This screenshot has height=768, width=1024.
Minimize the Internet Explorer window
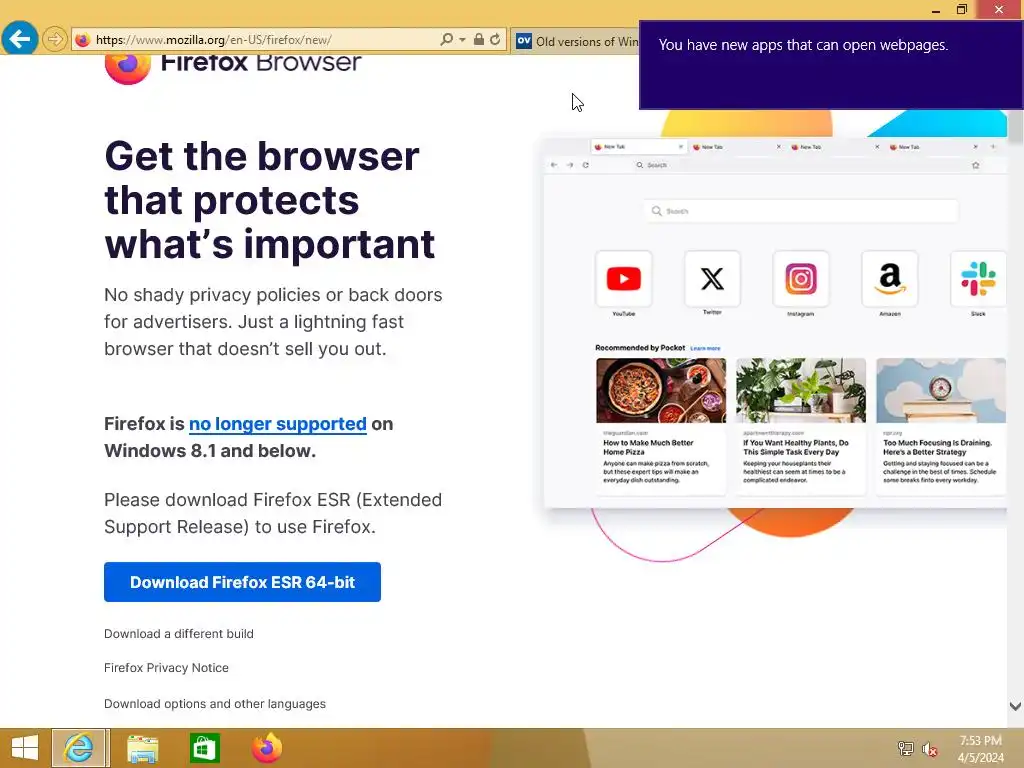(x=936, y=10)
